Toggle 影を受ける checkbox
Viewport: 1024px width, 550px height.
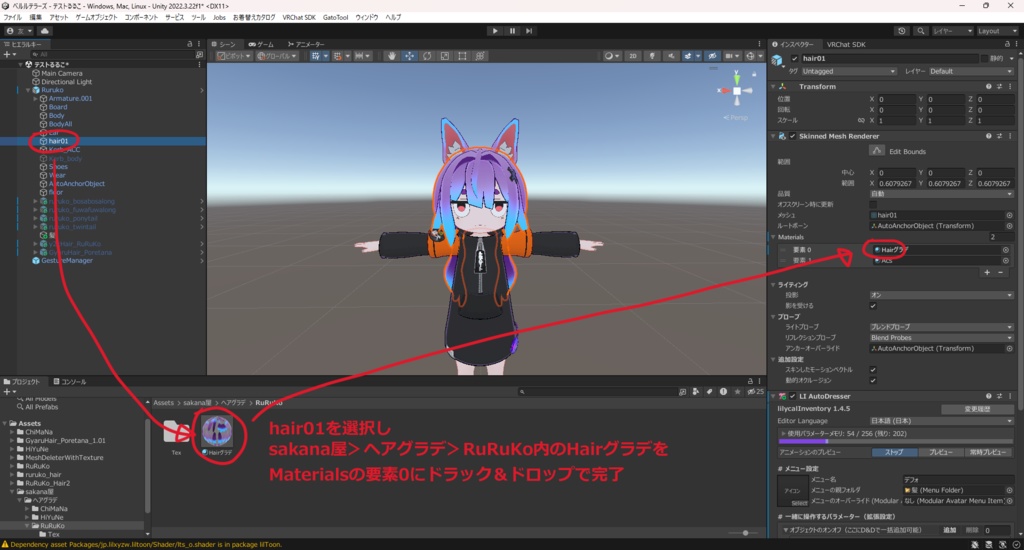(x=873, y=306)
